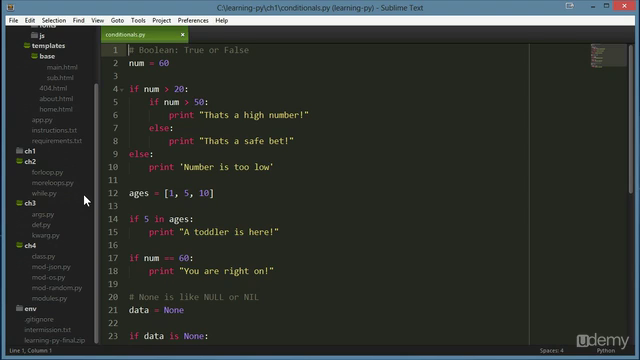
Task: Collapse the ch3 folder icon
Action: pos(19,203)
